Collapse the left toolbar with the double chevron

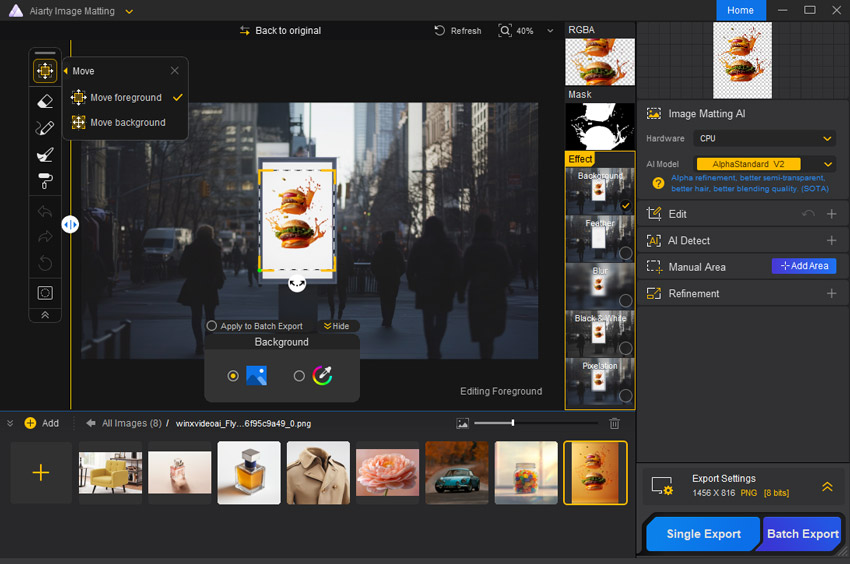coord(45,315)
